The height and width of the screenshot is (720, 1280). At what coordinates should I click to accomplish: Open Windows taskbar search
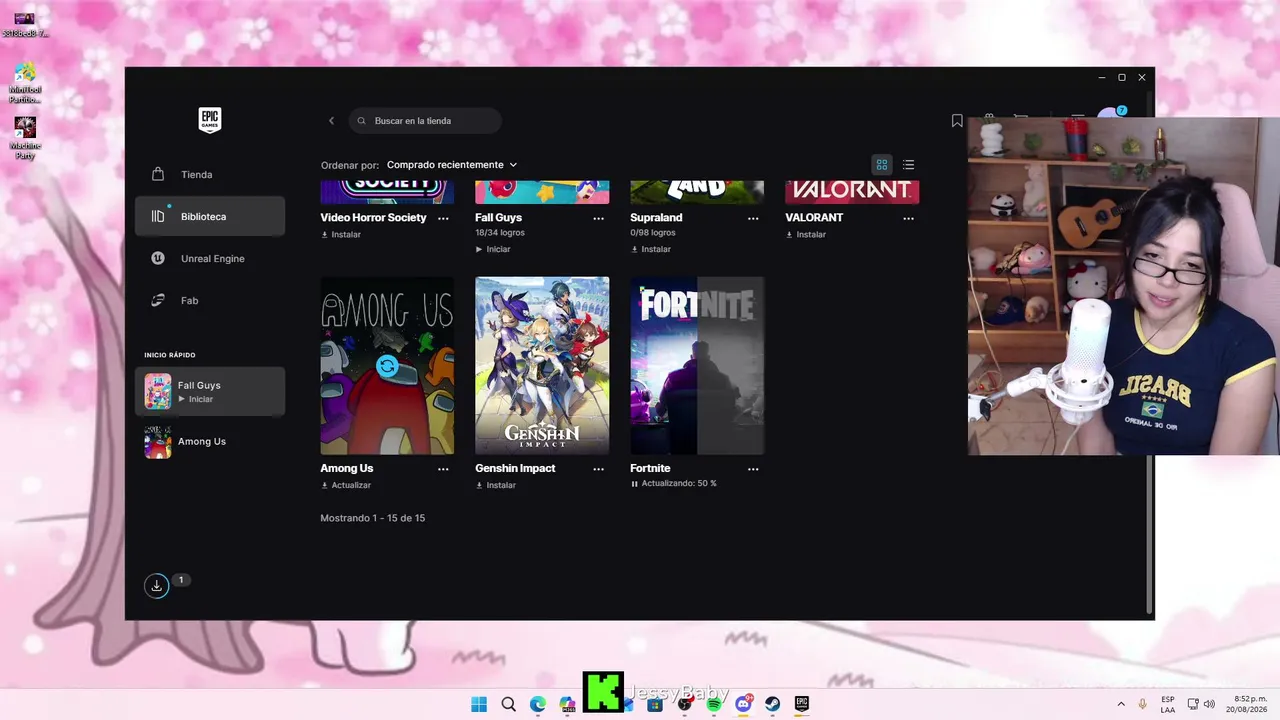coord(508,704)
